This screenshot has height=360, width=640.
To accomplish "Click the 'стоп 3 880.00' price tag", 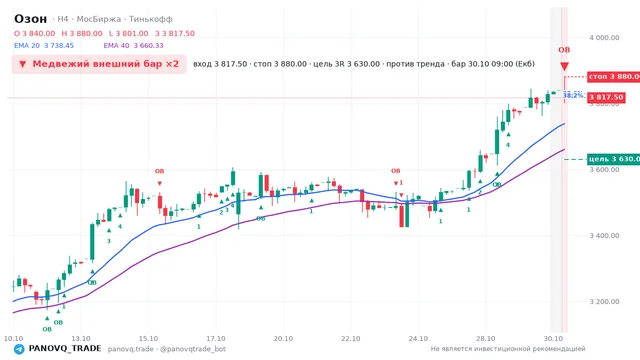I will coord(613,76).
